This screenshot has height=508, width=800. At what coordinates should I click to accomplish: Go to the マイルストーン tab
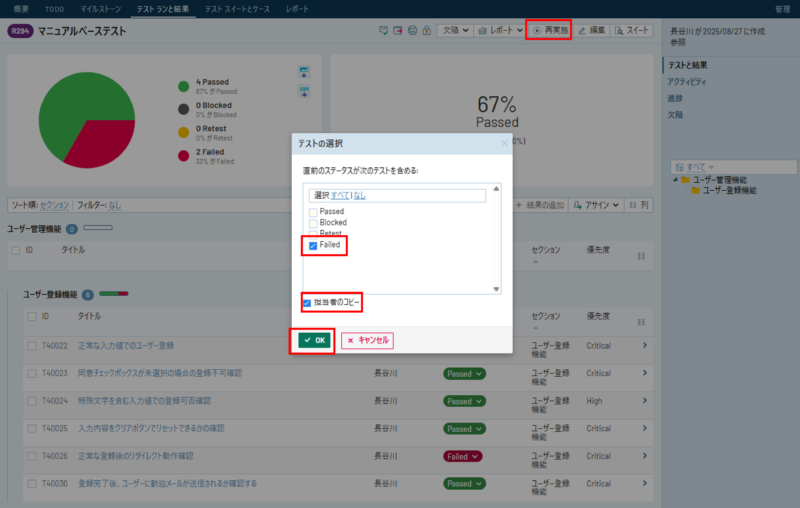coord(101,9)
